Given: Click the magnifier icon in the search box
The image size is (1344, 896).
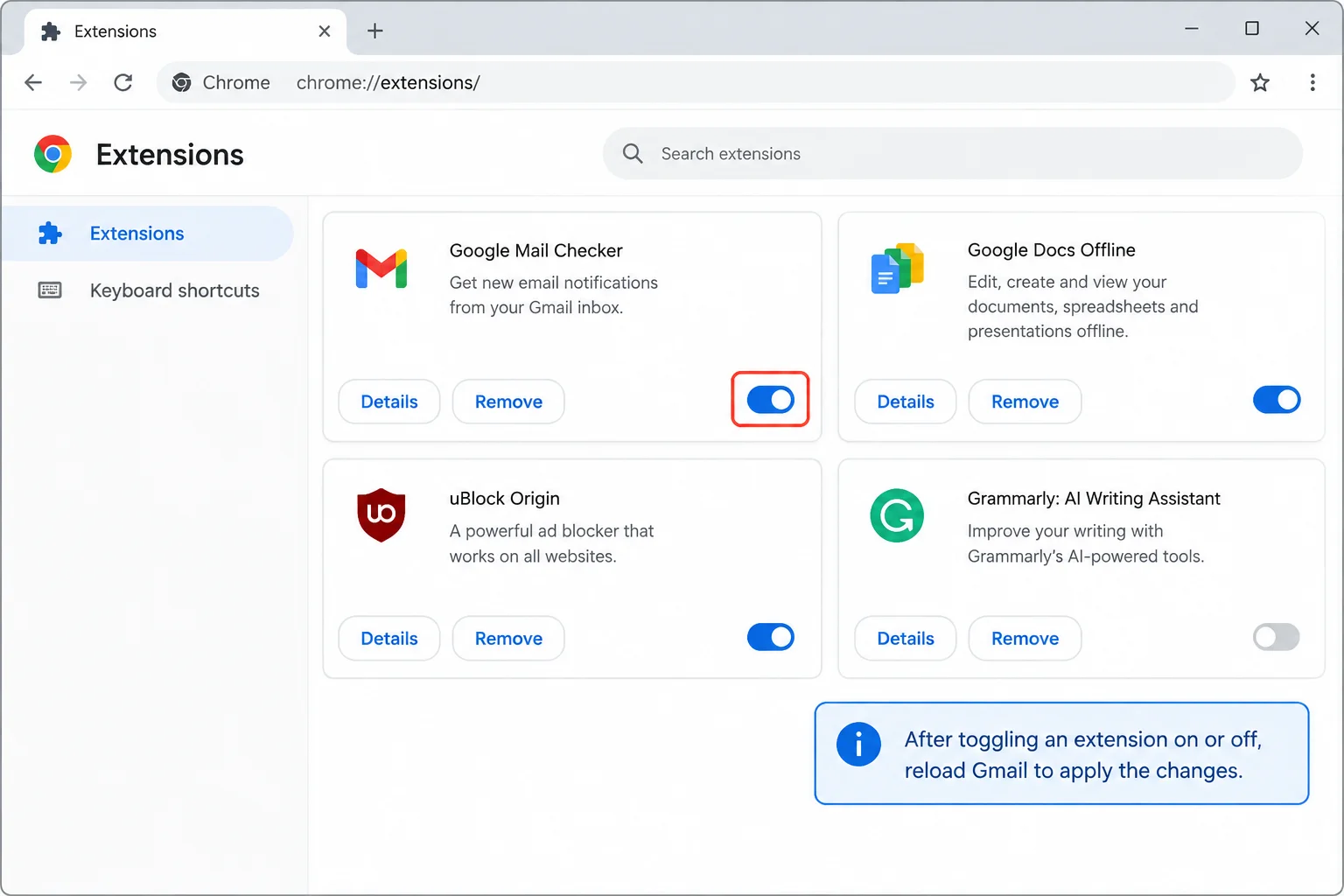Looking at the screenshot, I should [x=633, y=154].
